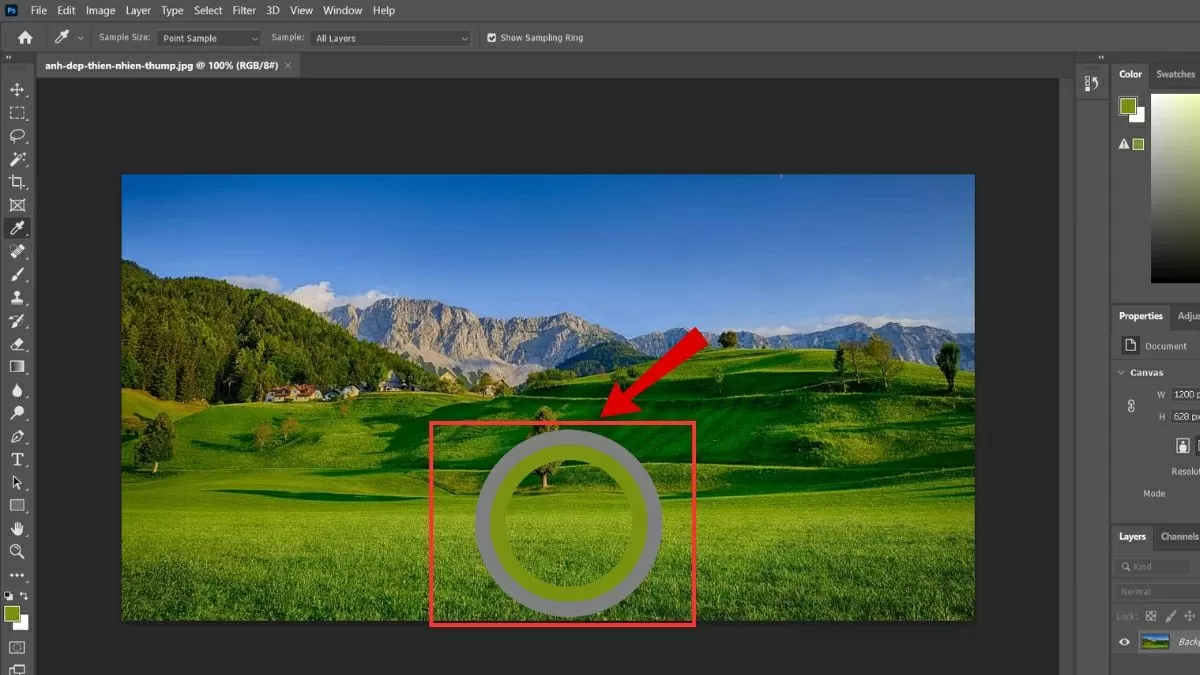Open the Sample layers dropdown

click(391, 38)
